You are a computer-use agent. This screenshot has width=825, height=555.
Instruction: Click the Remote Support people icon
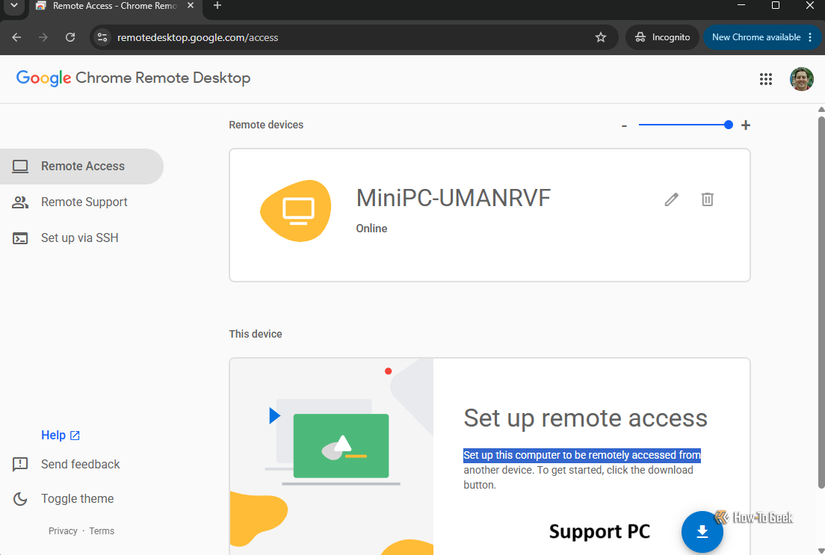tap(20, 202)
